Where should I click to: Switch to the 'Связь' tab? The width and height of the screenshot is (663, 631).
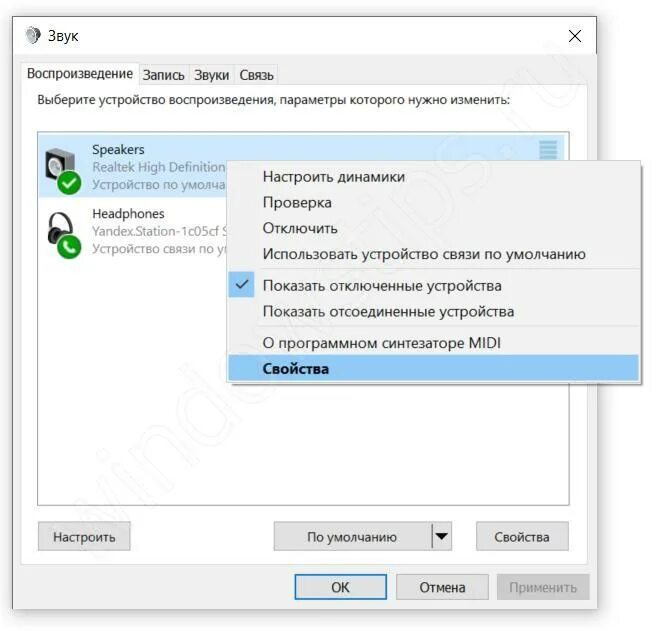(x=256, y=75)
